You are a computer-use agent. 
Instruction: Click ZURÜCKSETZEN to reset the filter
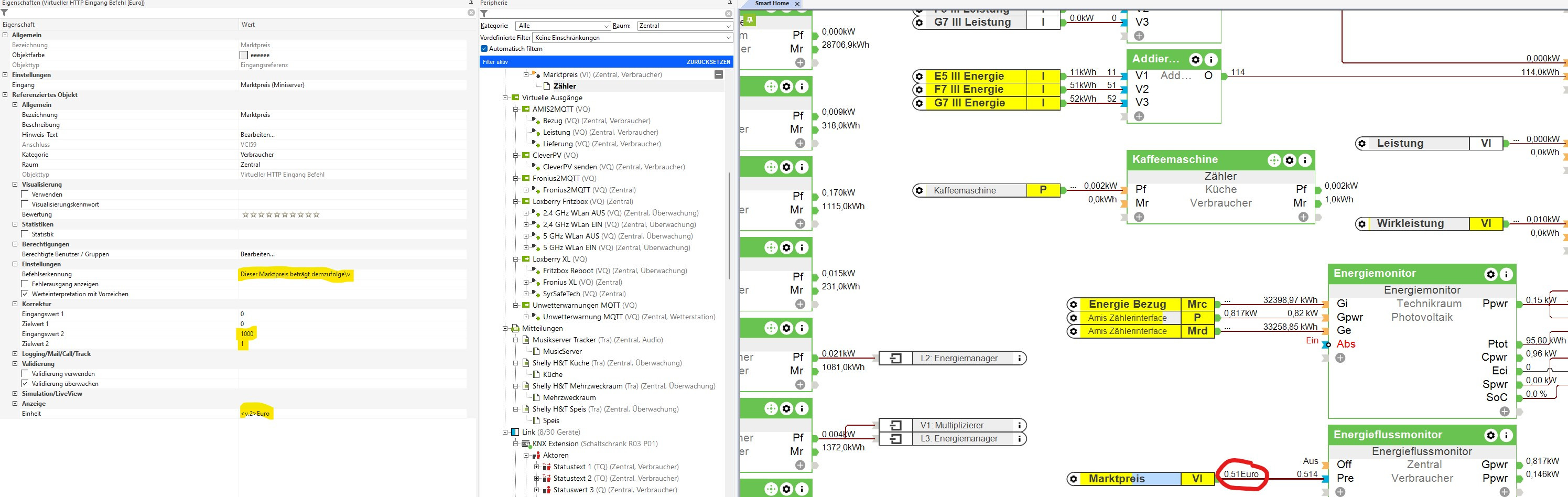[x=708, y=62]
